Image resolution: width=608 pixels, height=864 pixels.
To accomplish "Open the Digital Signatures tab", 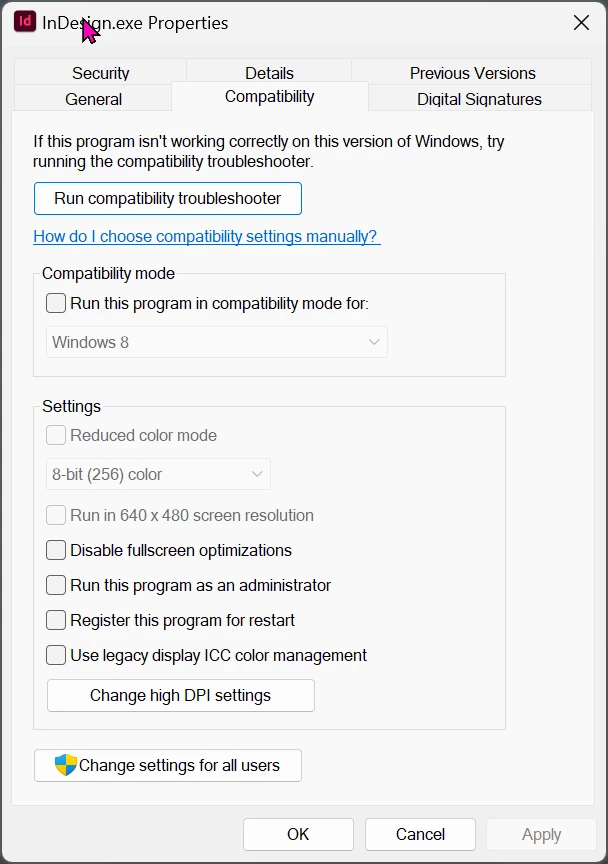I will click(x=479, y=99).
